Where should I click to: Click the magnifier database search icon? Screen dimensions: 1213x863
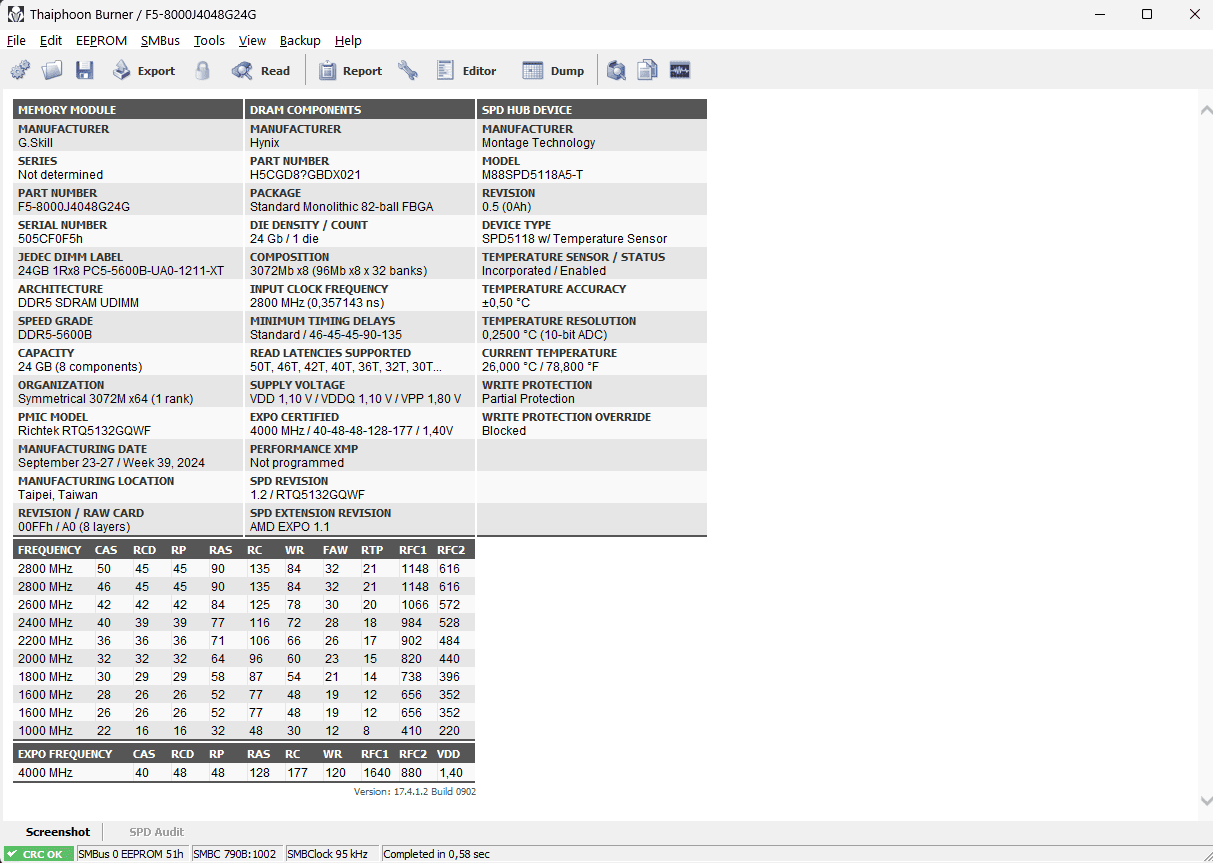[x=617, y=71]
